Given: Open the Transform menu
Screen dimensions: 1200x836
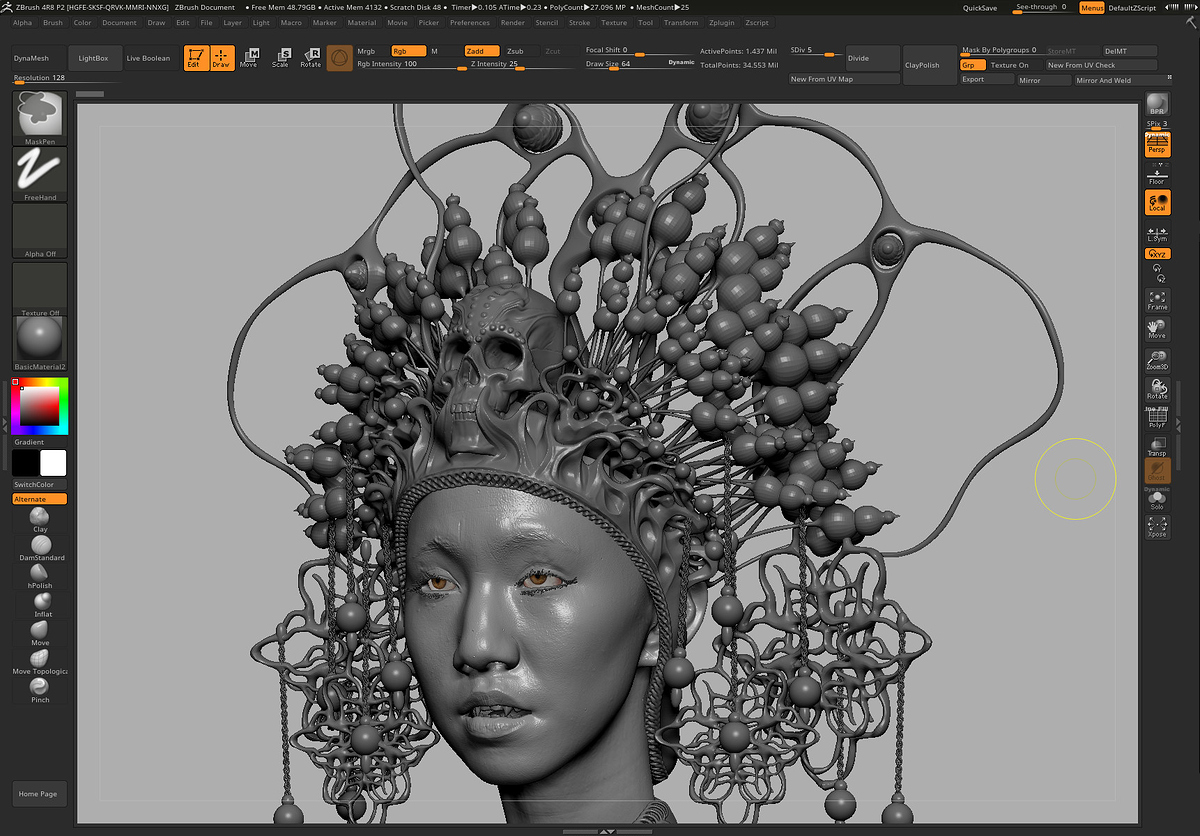Looking at the screenshot, I should [x=681, y=22].
